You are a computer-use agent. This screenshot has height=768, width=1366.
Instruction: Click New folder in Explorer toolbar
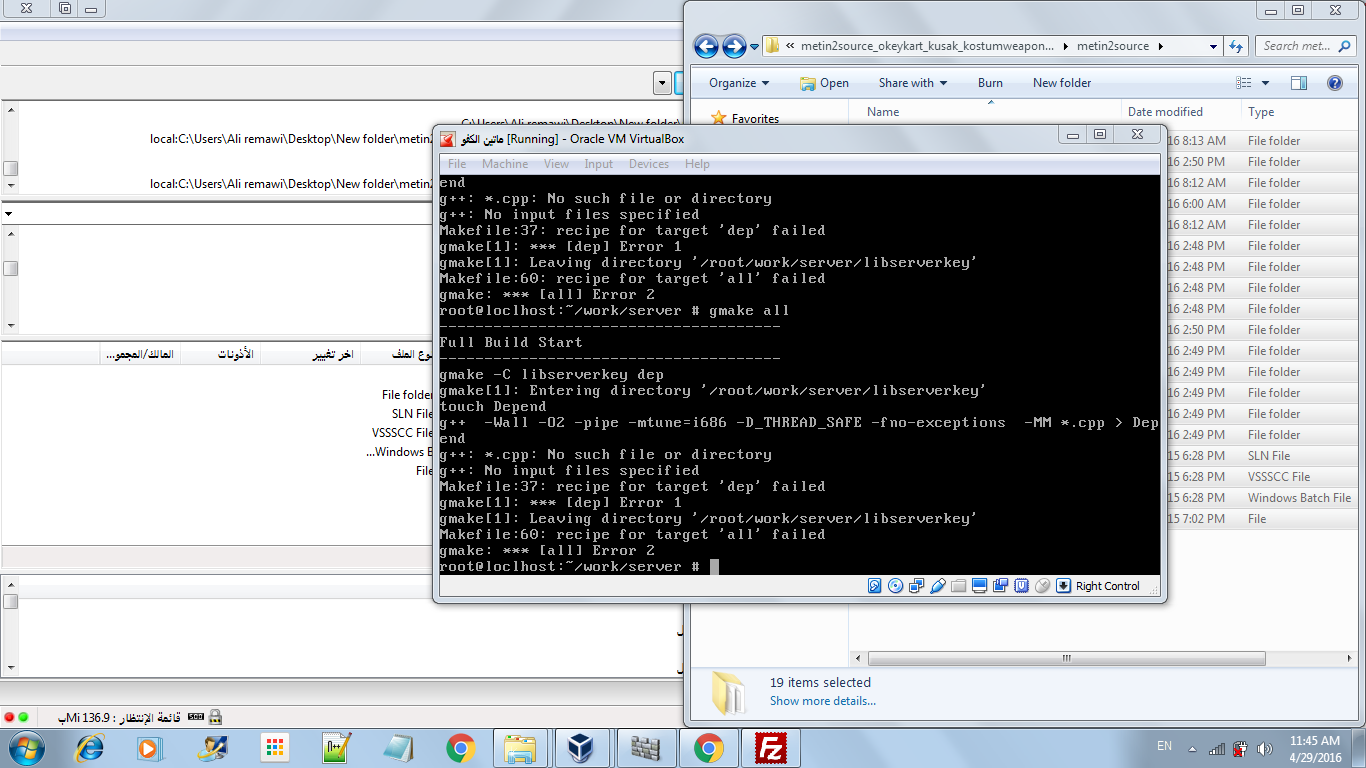pyautogui.click(x=1062, y=83)
